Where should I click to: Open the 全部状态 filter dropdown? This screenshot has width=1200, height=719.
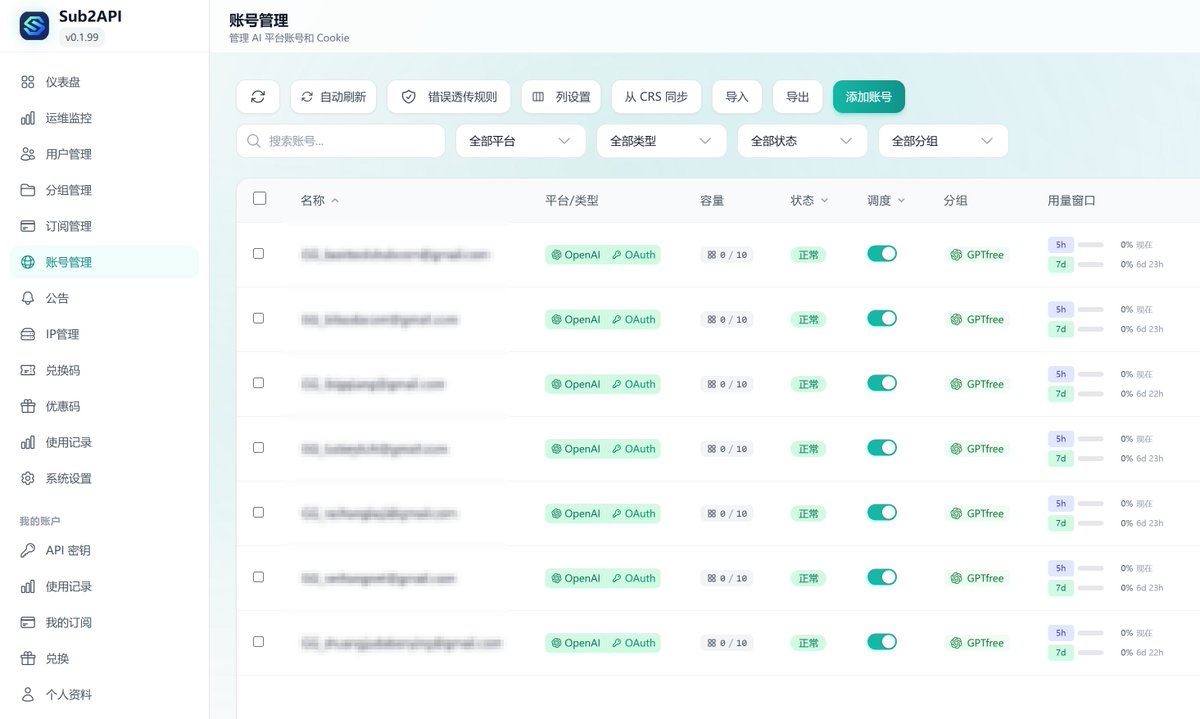[803, 141]
